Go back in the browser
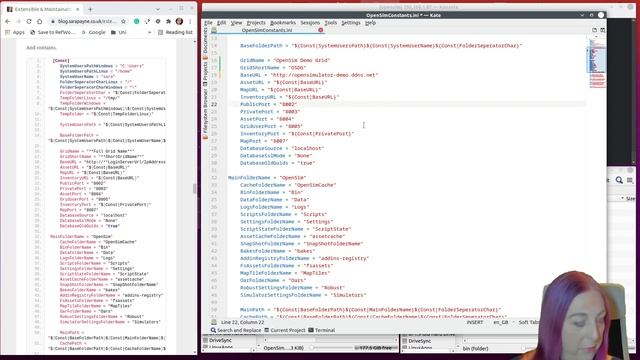This screenshot has width=640, height=360. [8, 21]
